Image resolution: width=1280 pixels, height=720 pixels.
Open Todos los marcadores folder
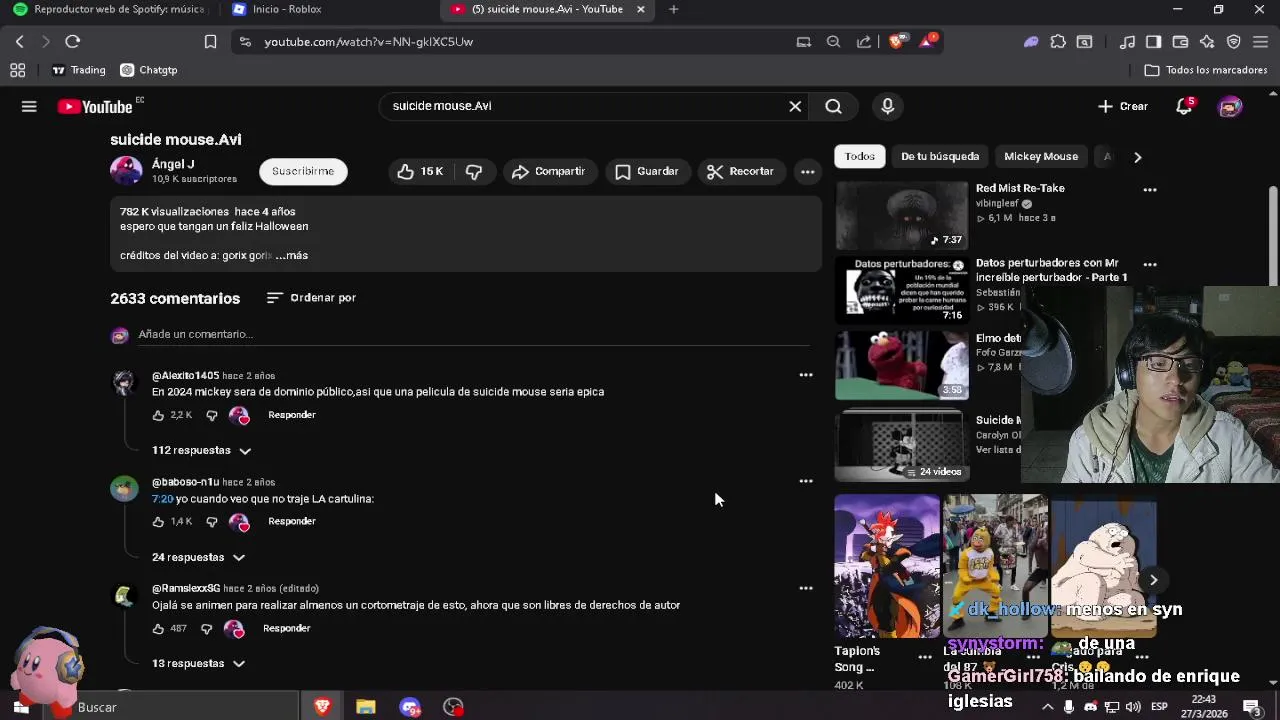[1206, 70]
